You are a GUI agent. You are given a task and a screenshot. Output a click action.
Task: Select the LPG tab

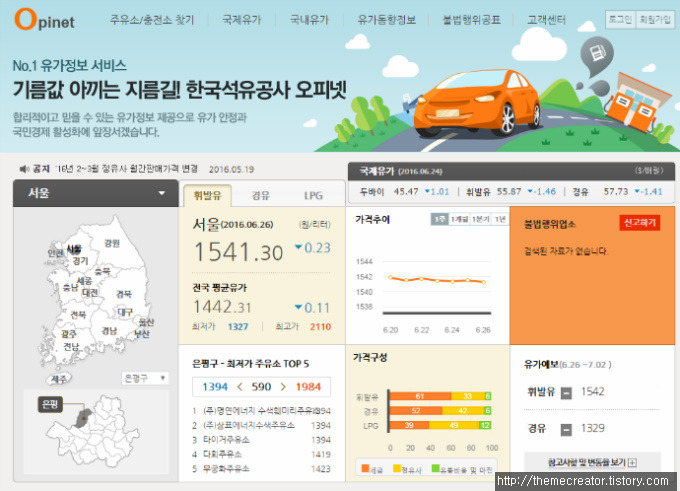pyautogui.click(x=313, y=196)
